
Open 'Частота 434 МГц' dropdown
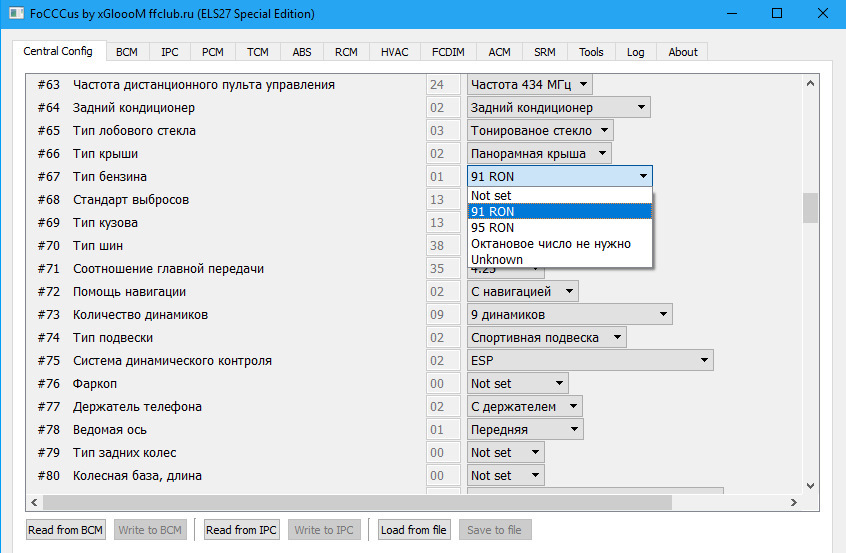pyautogui.click(x=529, y=85)
